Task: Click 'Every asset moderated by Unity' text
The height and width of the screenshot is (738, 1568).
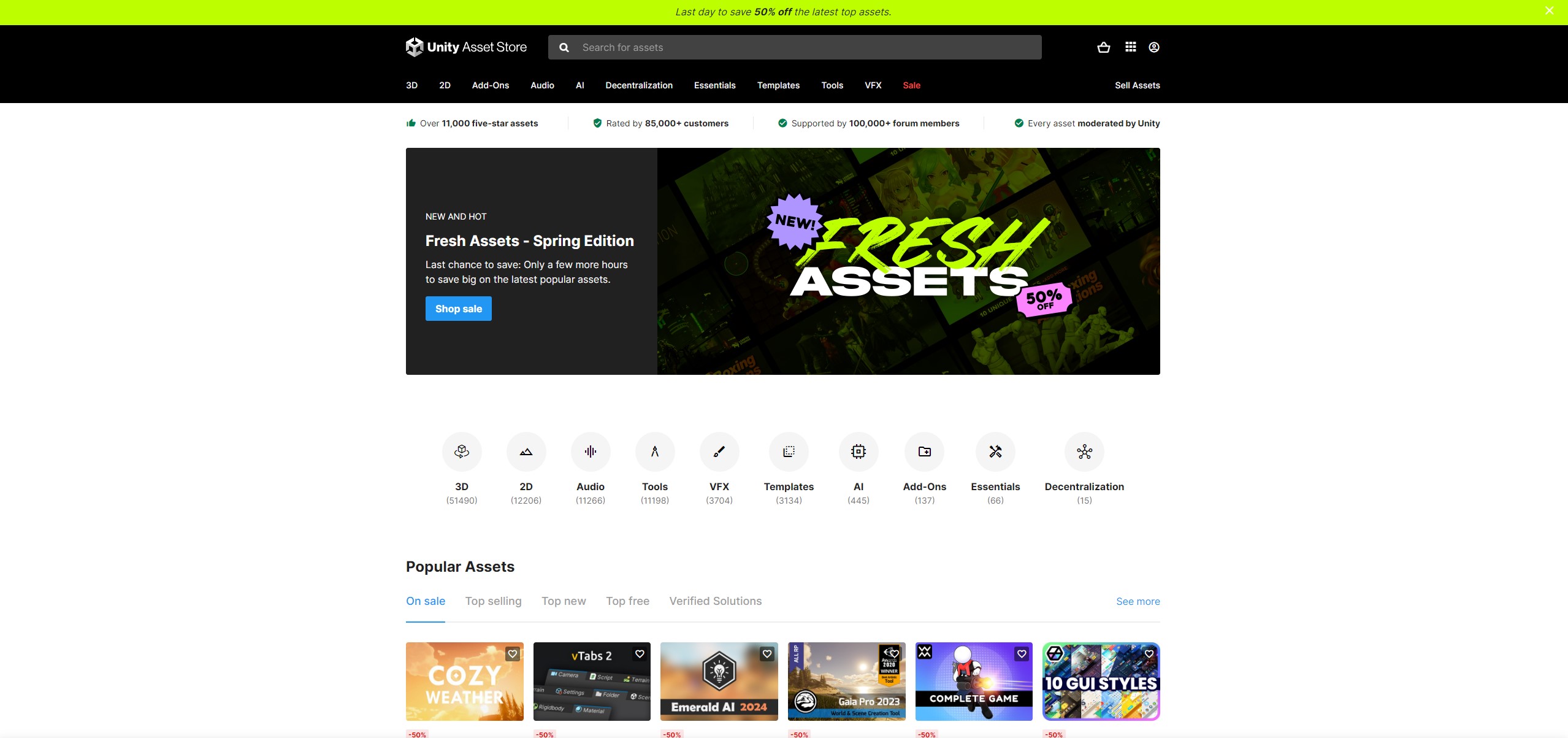Action: pos(1093,123)
